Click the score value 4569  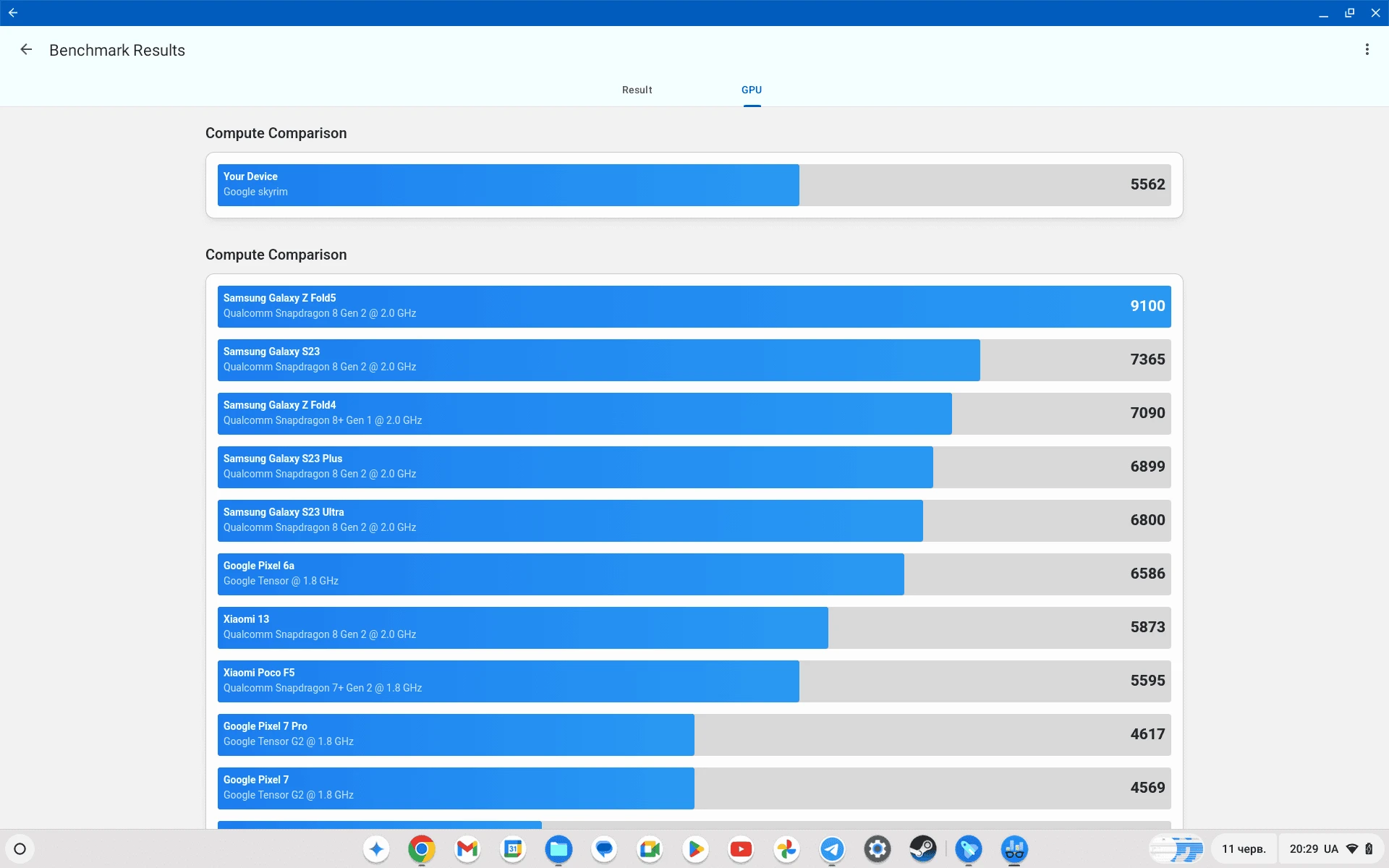pyautogui.click(x=1147, y=788)
